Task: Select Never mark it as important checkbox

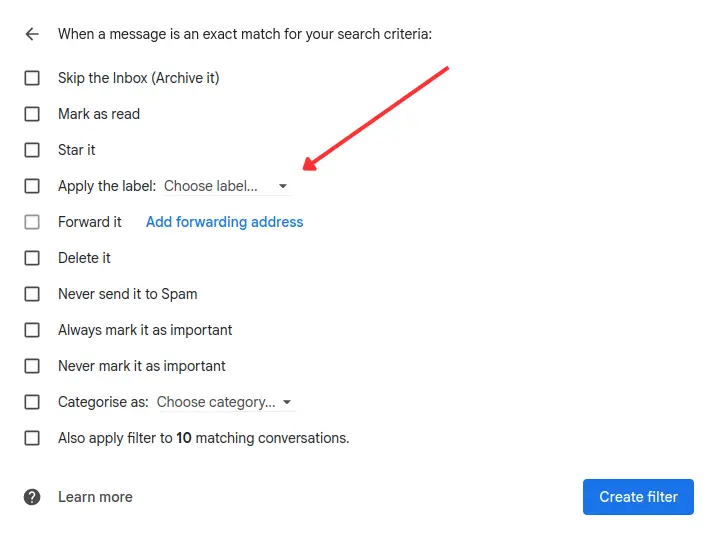Action: point(32,366)
